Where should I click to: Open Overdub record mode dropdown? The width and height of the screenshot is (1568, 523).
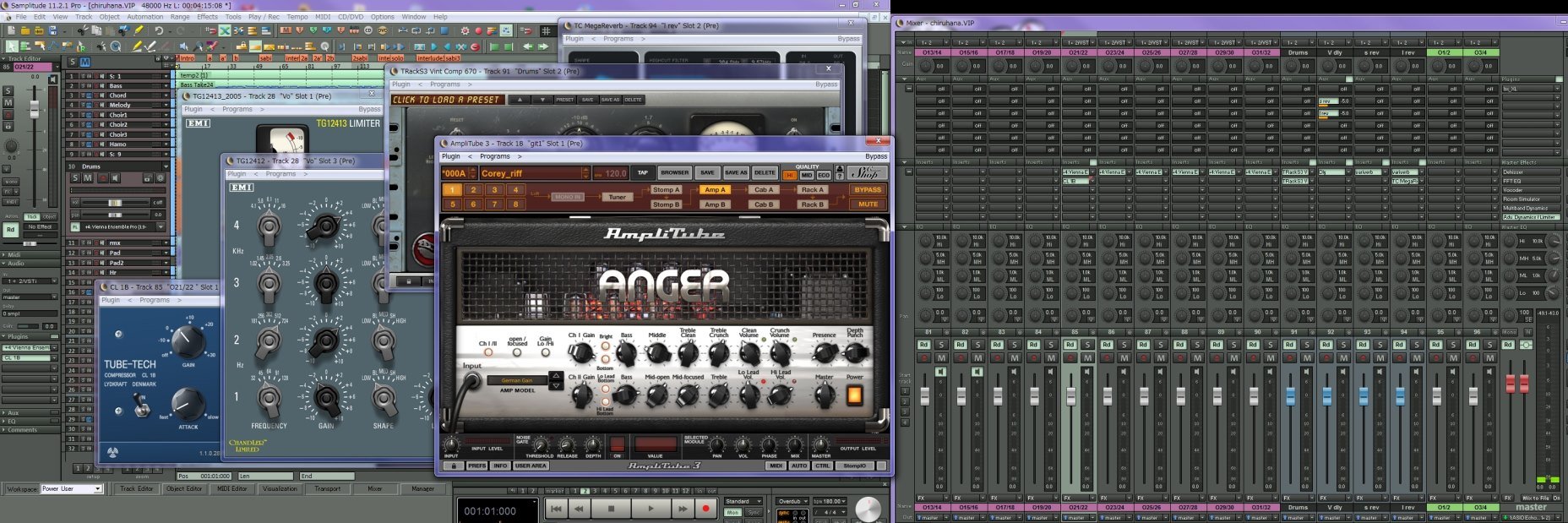coord(792,501)
